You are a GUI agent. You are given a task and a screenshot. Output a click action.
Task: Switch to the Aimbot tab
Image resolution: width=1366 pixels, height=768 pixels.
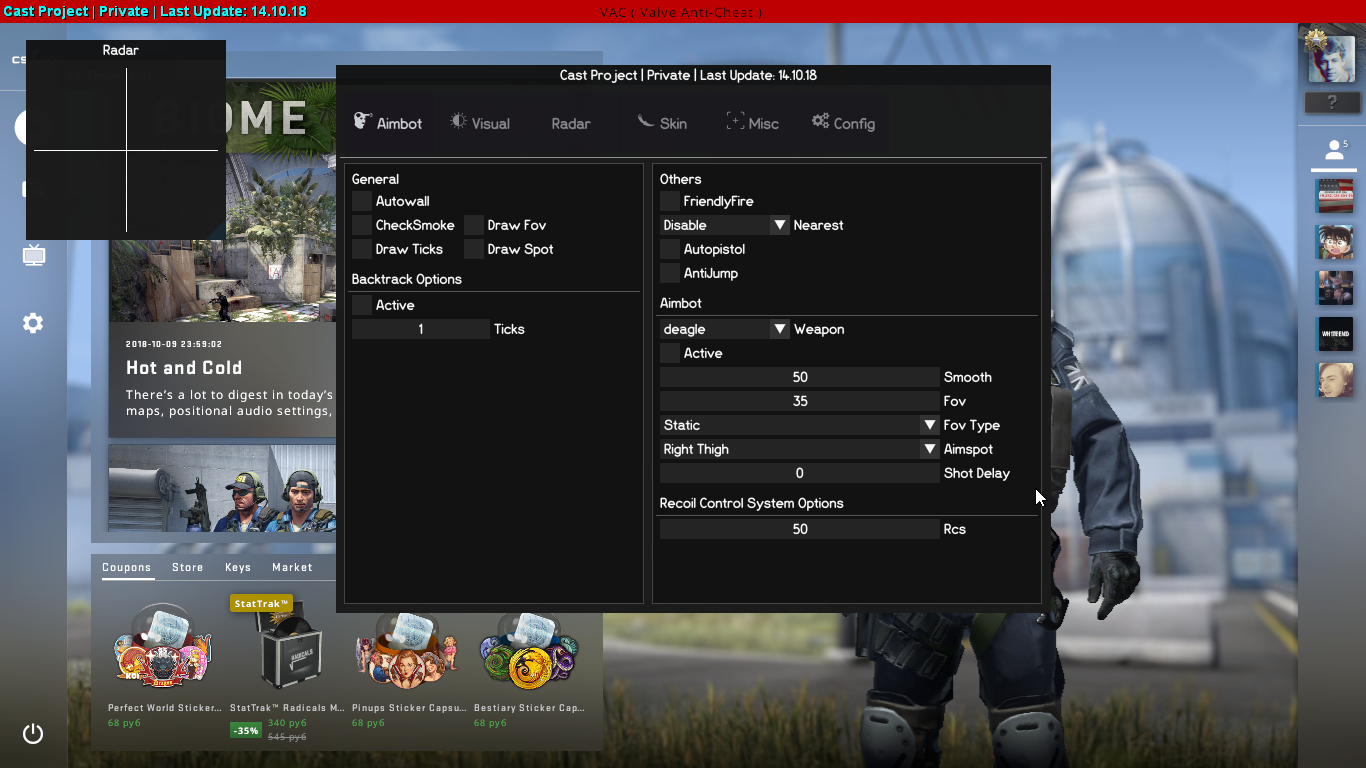tap(389, 123)
